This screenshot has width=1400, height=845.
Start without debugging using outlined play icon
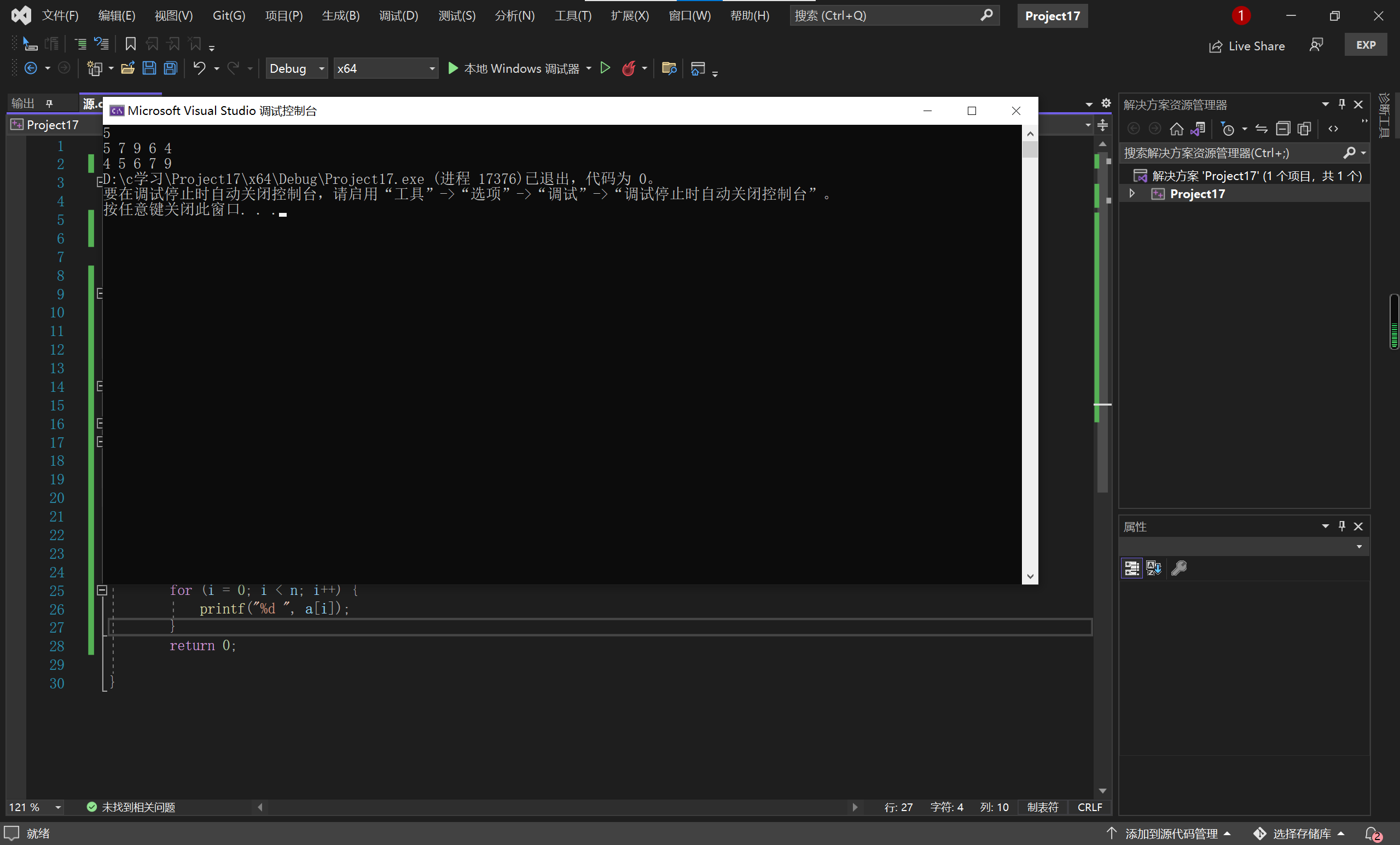(605, 69)
